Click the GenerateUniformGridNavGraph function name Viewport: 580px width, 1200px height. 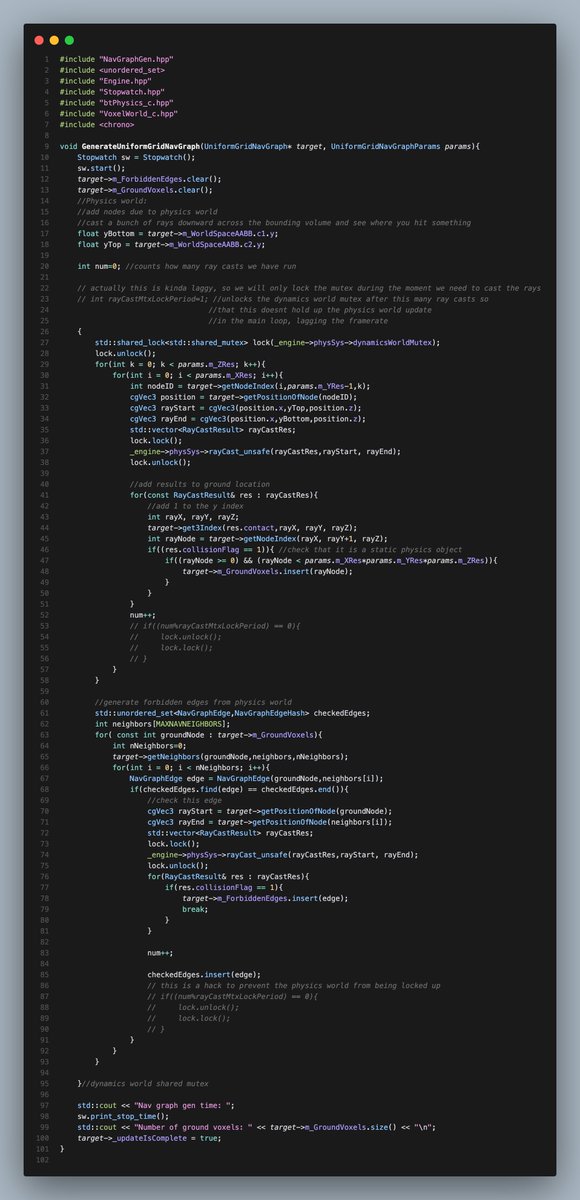(x=142, y=147)
